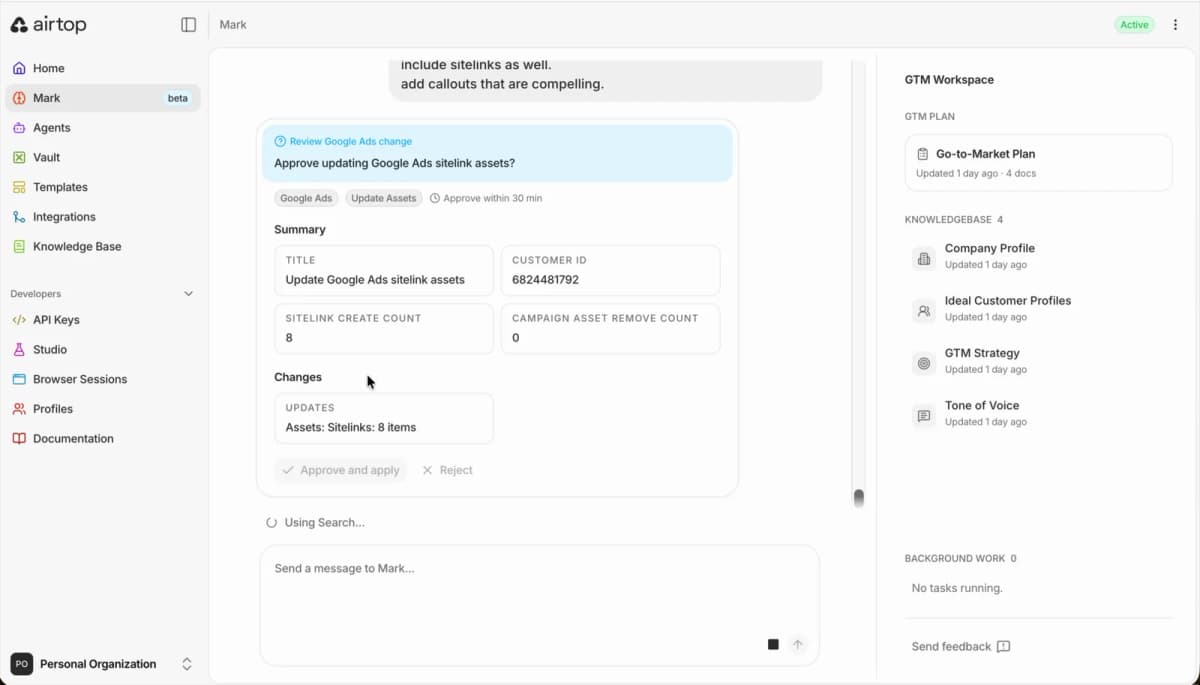Click the Active status badge

(x=1134, y=25)
